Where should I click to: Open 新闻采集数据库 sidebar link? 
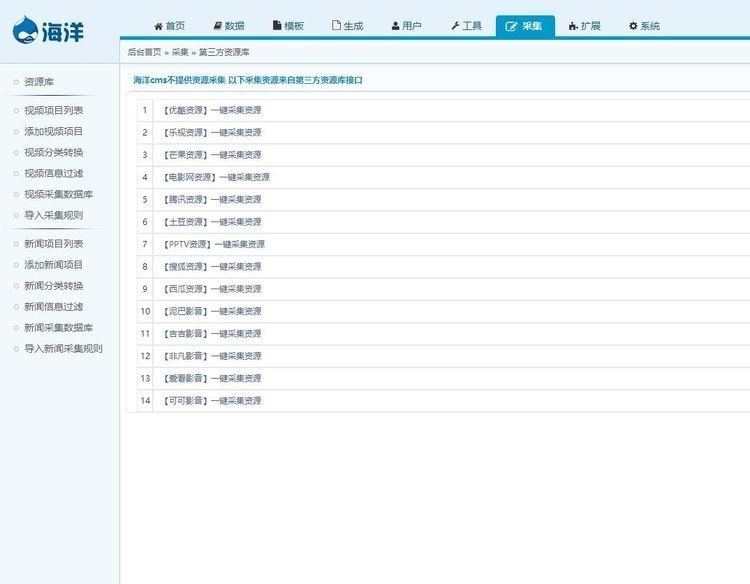coord(58,328)
